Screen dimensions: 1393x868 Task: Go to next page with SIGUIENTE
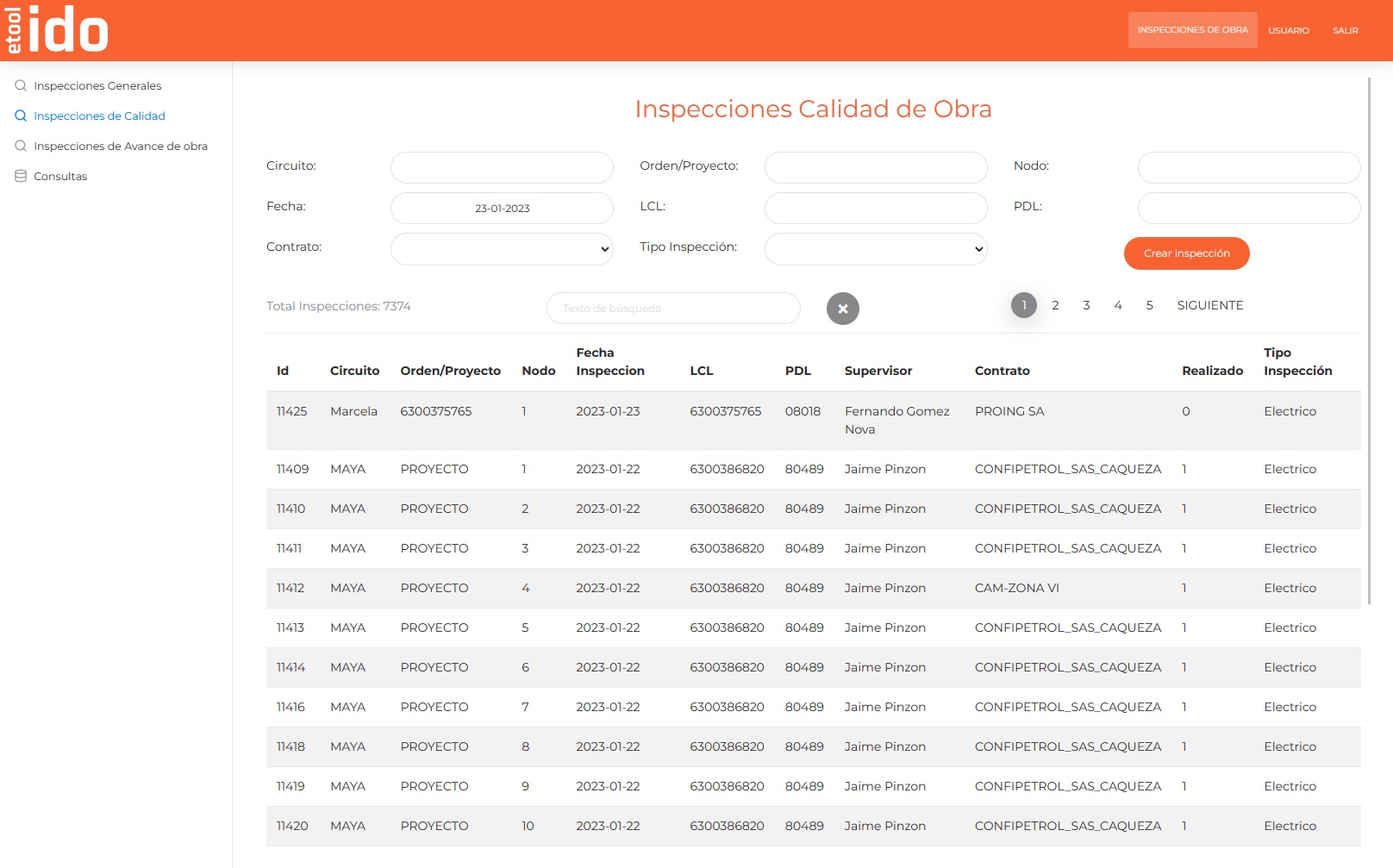point(1209,305)
